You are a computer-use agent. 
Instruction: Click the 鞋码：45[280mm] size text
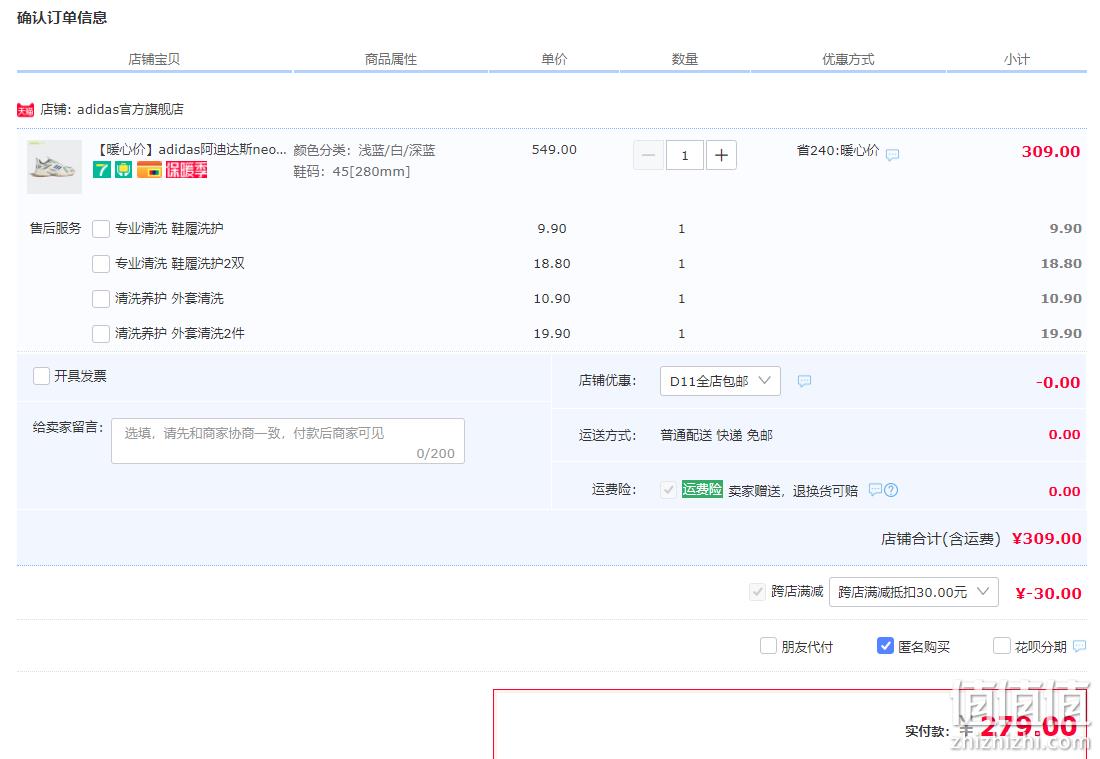pyautogui.click(x=351, y=171)
